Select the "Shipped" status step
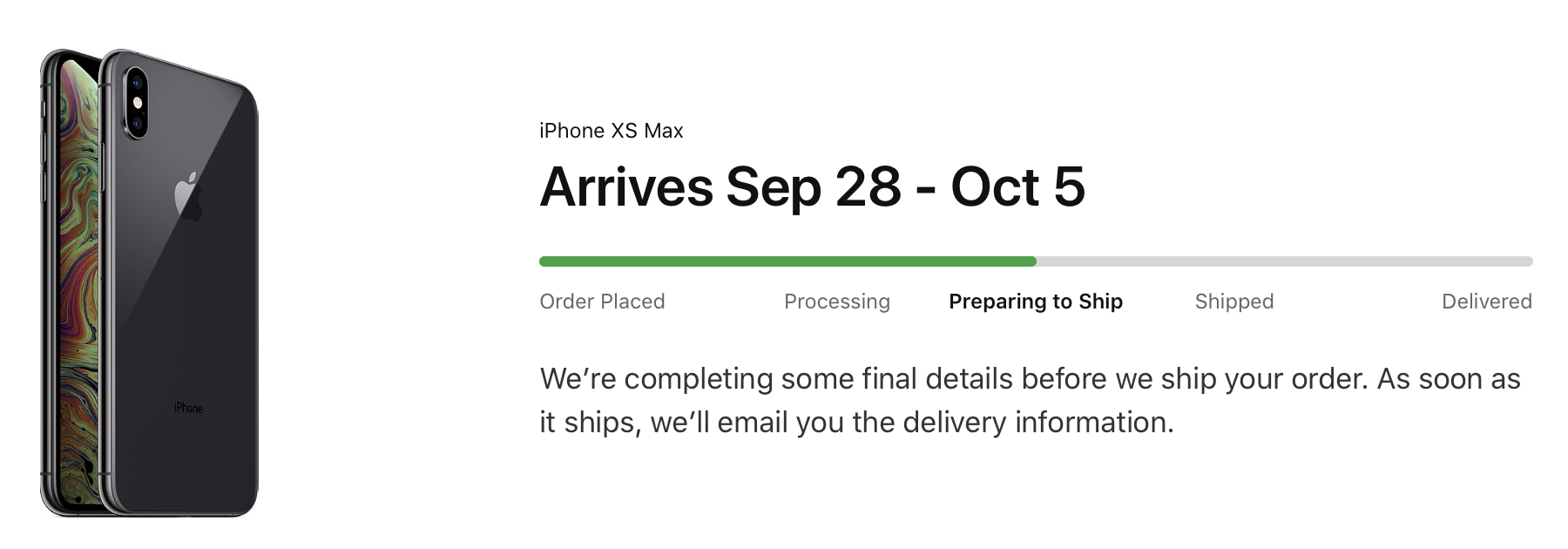Viewport: 1568px width, 549px height. coord(1233,302)
